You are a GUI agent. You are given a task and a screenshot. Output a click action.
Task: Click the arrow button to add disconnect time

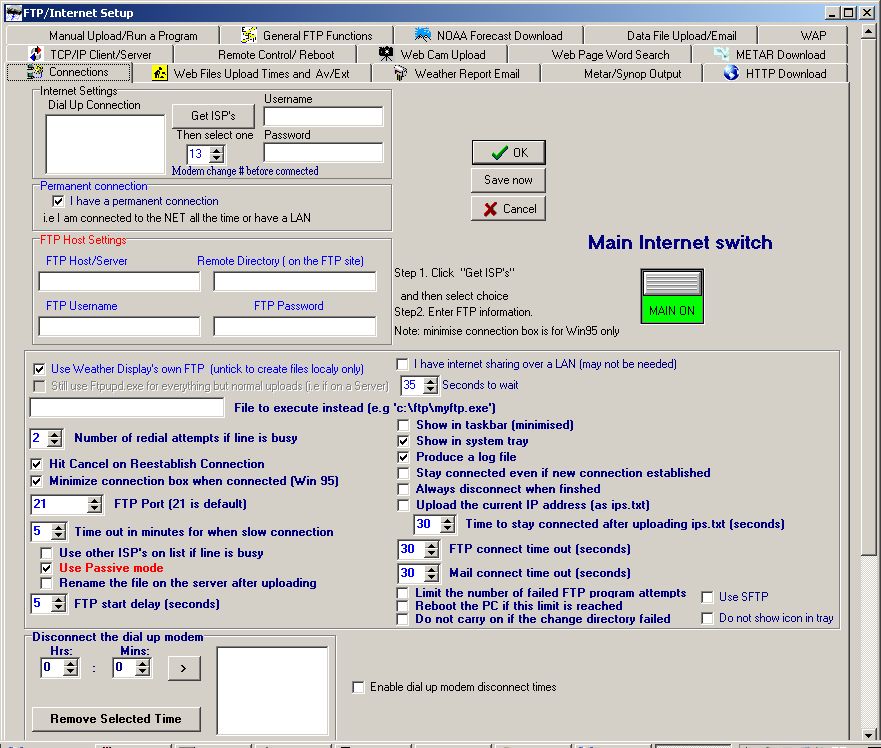click(x=184, y=668)
